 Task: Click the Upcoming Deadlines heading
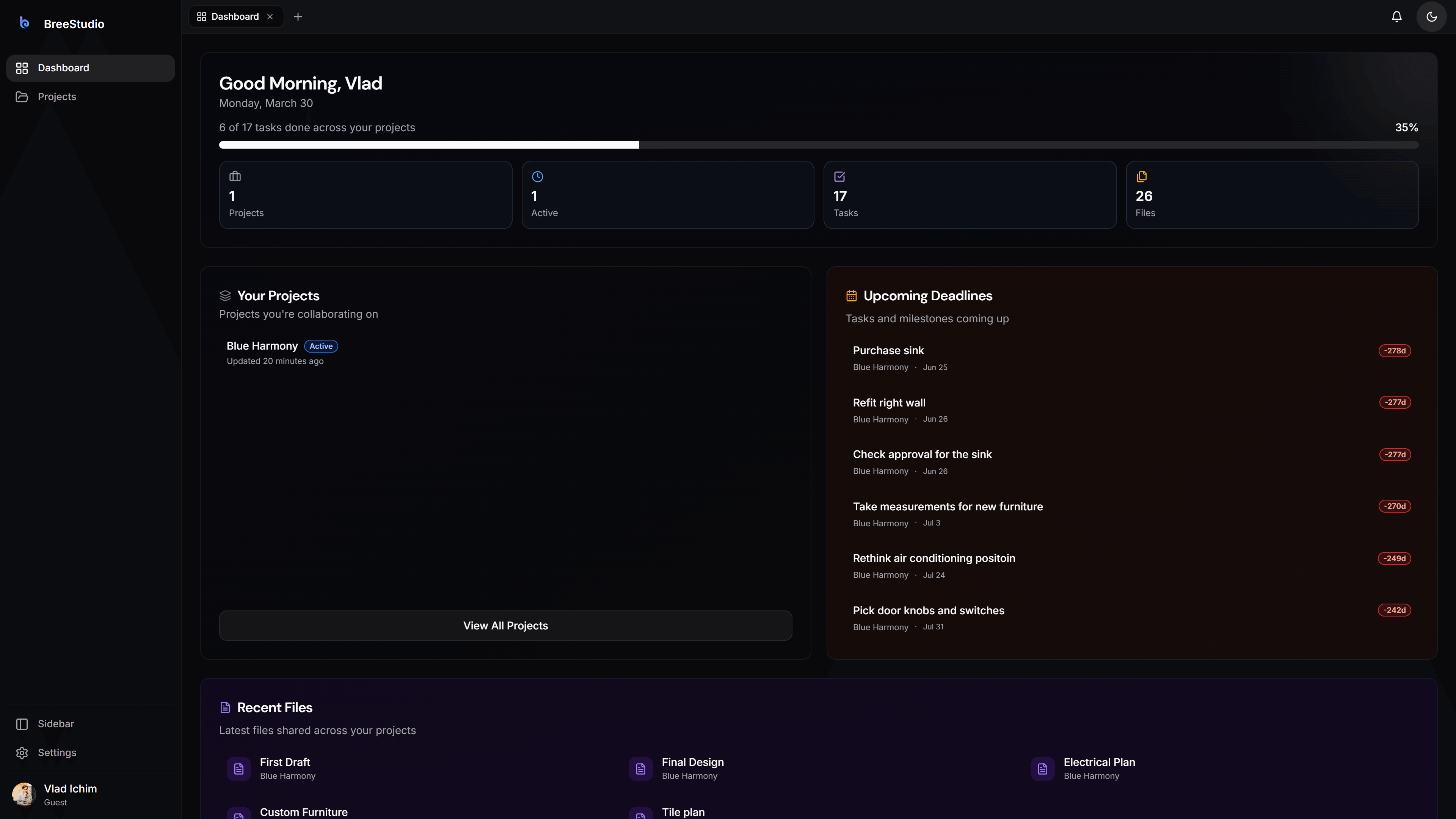[927, 296]
